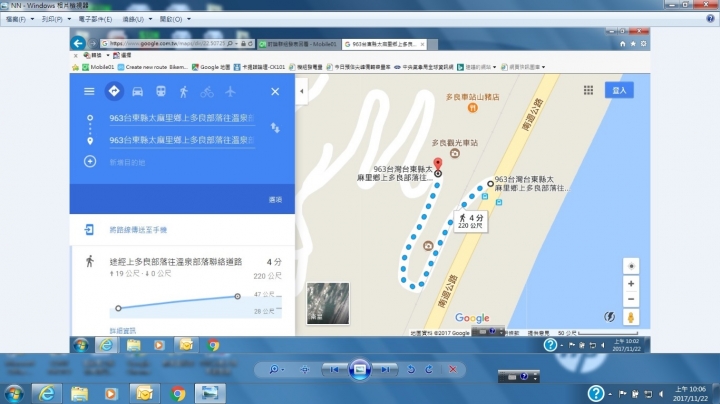Go back in Internet Explorer
The width and height of the screenshot is (720, 404).
click(78, 43)
